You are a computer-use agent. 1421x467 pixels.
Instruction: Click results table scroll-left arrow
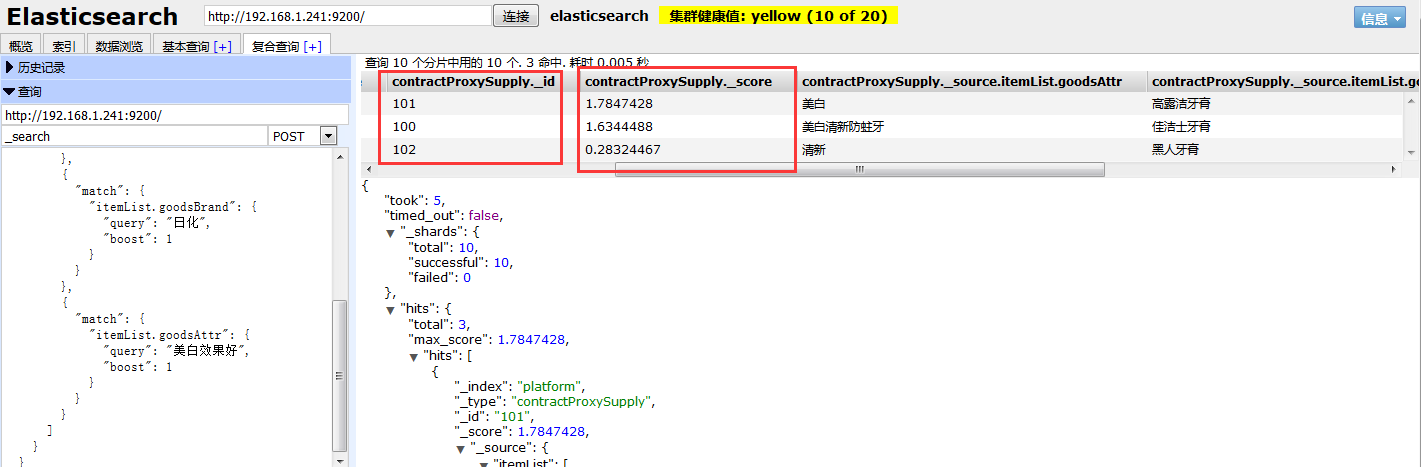coord(371,169)
